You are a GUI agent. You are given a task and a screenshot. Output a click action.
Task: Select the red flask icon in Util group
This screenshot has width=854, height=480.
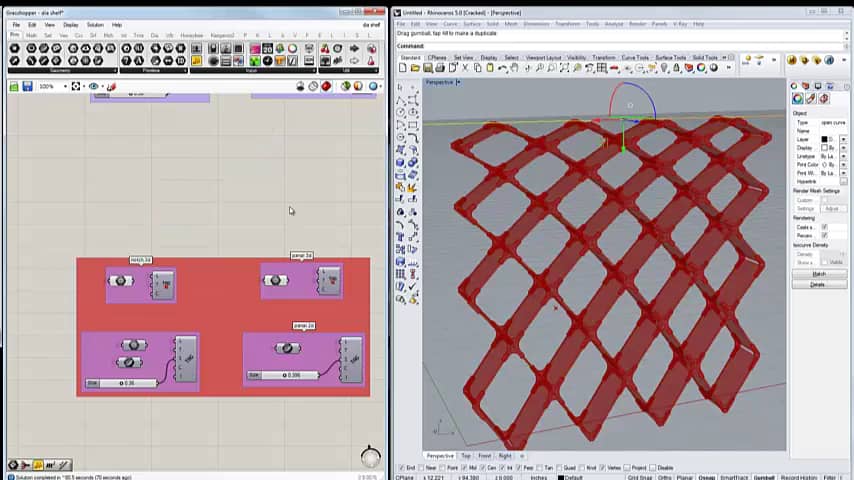click(371, 61)
